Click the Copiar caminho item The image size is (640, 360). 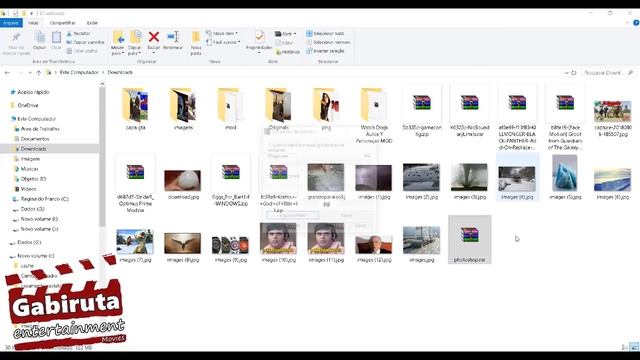85,42
